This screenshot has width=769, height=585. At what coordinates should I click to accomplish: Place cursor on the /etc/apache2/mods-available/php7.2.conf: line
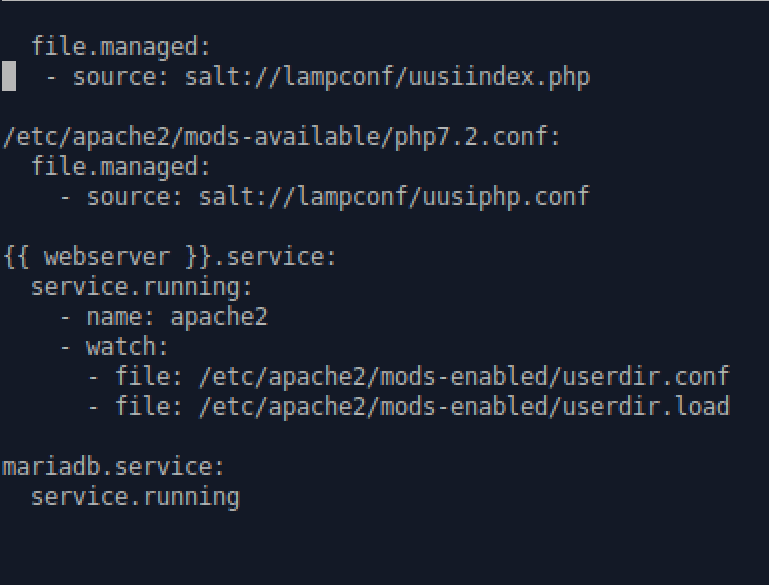(282, 137)
